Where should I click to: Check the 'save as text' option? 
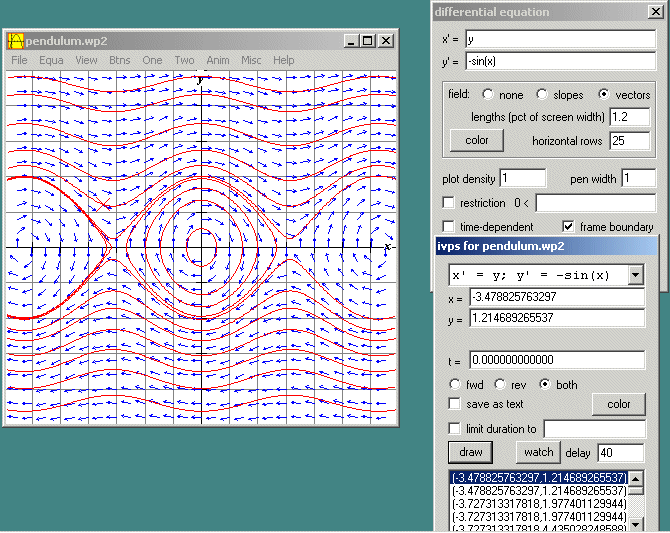pos(455,404)
